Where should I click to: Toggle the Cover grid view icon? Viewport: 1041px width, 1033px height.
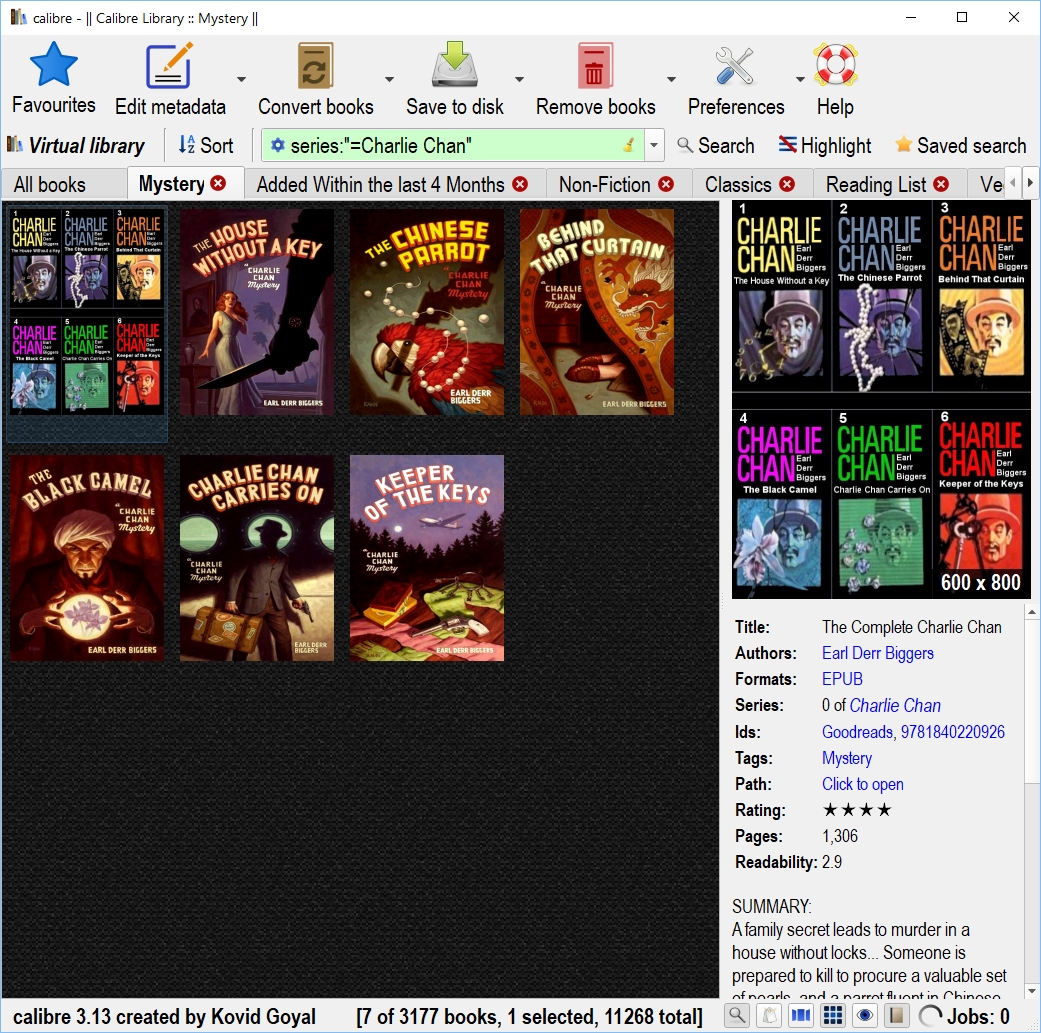point(833,1015)
